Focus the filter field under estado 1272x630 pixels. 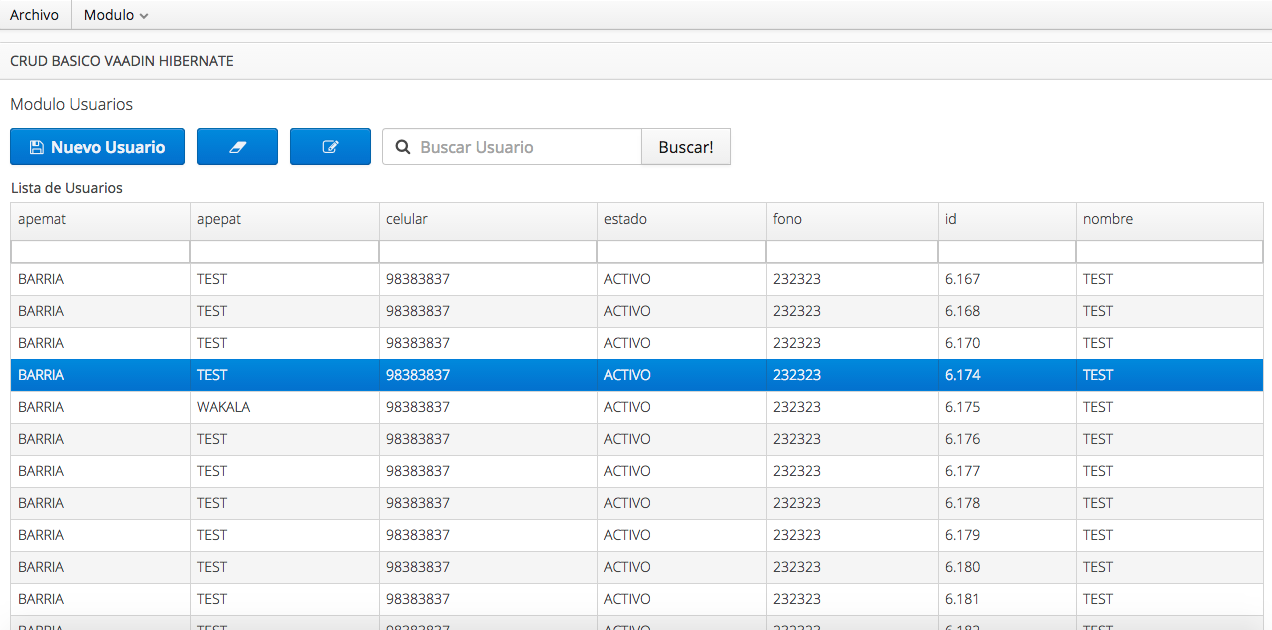(x=681, y=251)
